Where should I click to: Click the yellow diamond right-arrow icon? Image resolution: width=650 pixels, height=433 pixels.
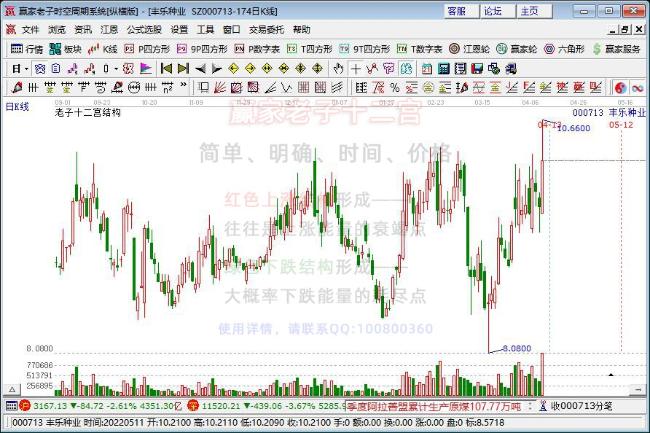(x=250, y=68)
